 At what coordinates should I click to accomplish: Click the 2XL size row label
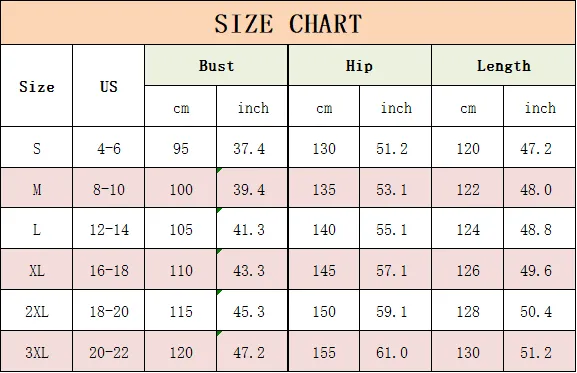click(37, 310)
